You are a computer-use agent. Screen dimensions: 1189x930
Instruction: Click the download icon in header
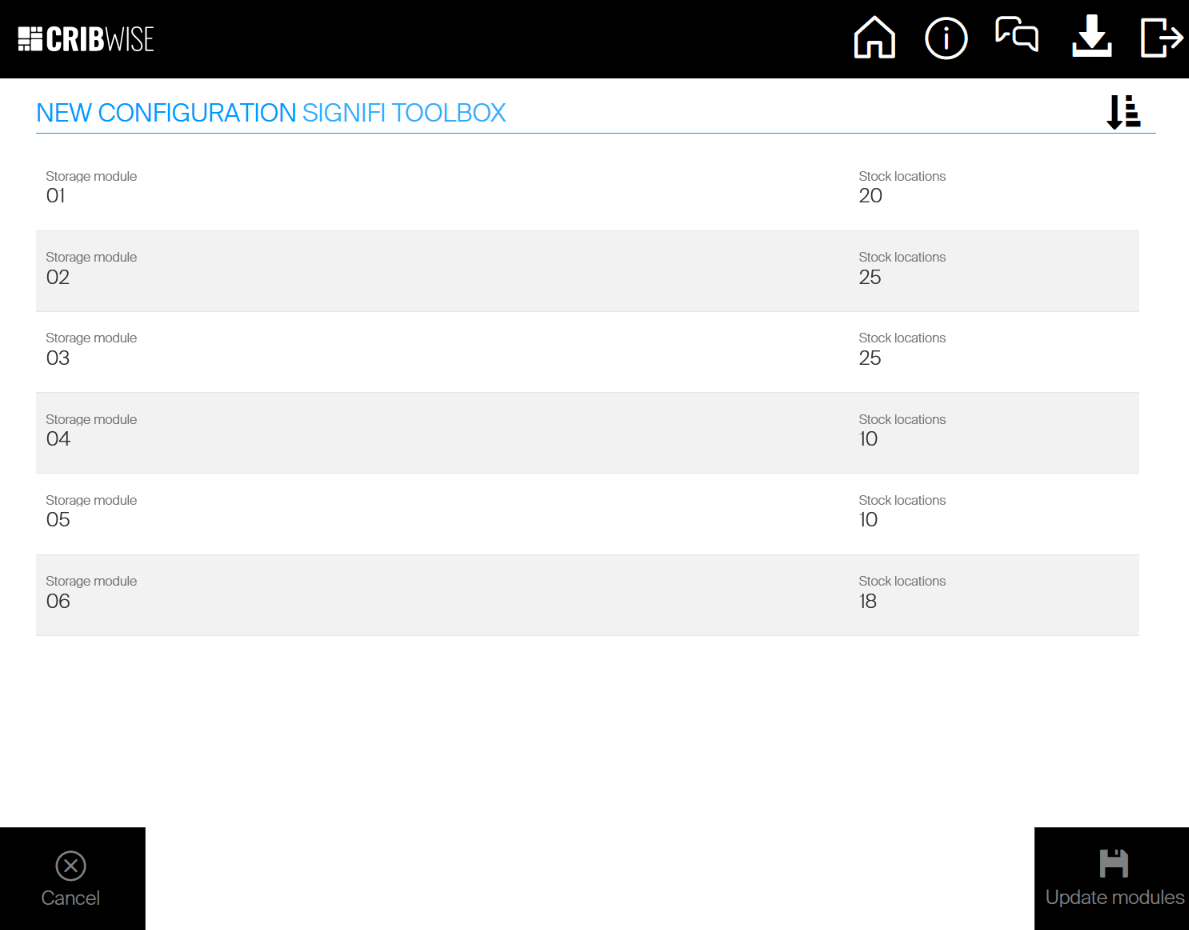point(1091,38)
